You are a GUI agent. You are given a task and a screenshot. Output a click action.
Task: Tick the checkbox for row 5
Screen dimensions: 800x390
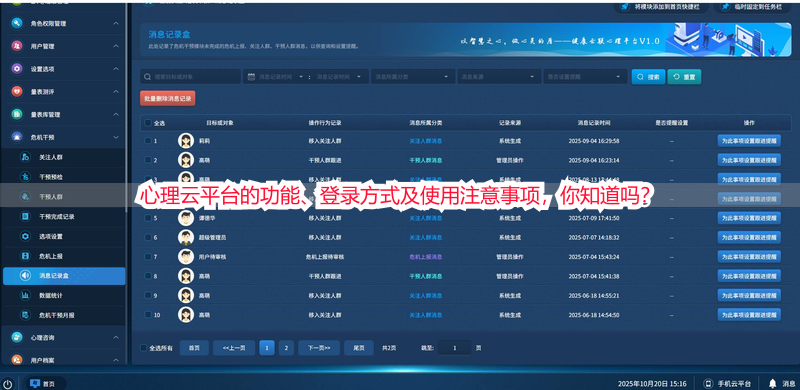click(148, 218)
